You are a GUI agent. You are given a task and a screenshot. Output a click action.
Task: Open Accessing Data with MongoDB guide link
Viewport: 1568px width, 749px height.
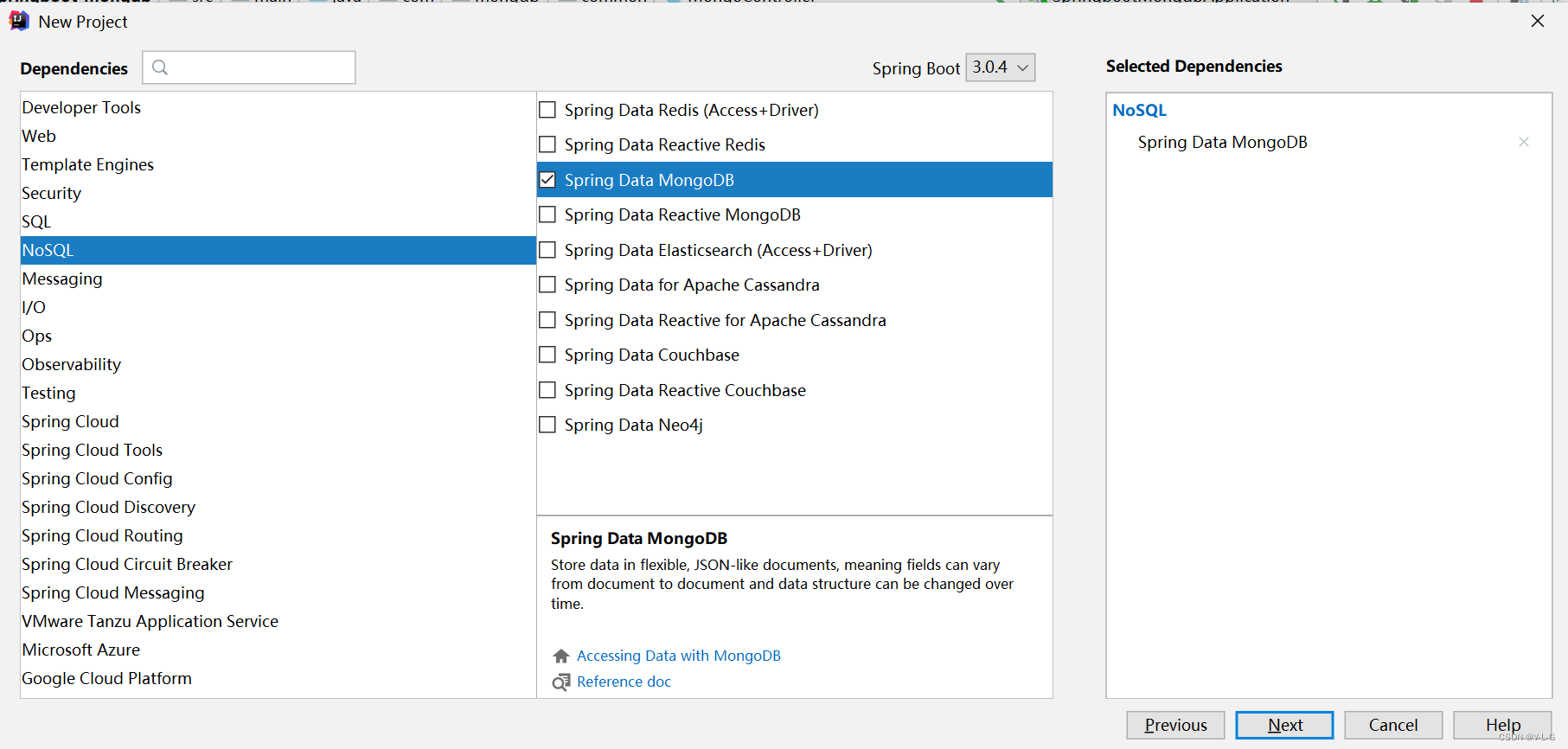pyautogui.click(x=679, y=656)
